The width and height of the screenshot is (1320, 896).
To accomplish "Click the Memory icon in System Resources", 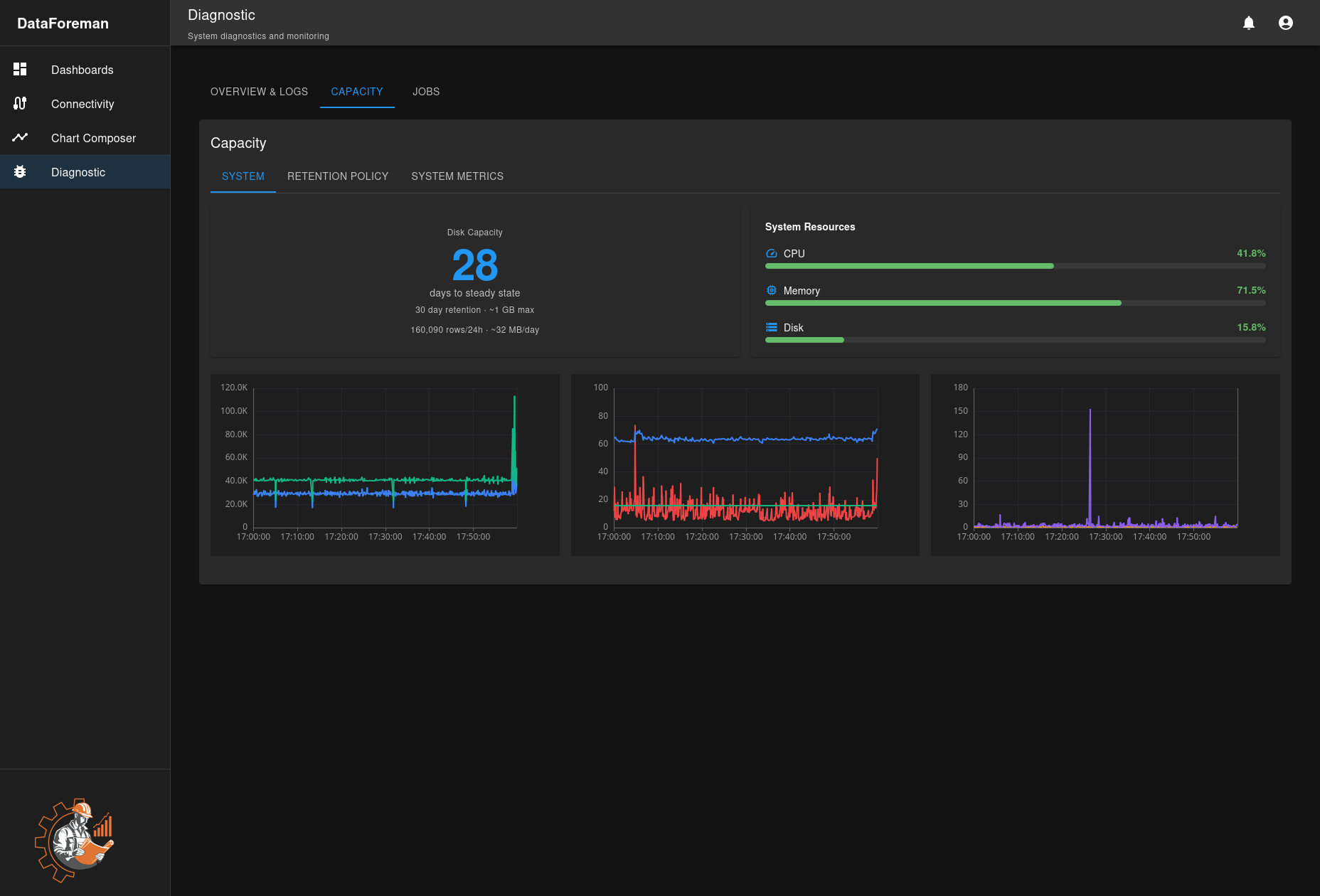I will [771, 290].
